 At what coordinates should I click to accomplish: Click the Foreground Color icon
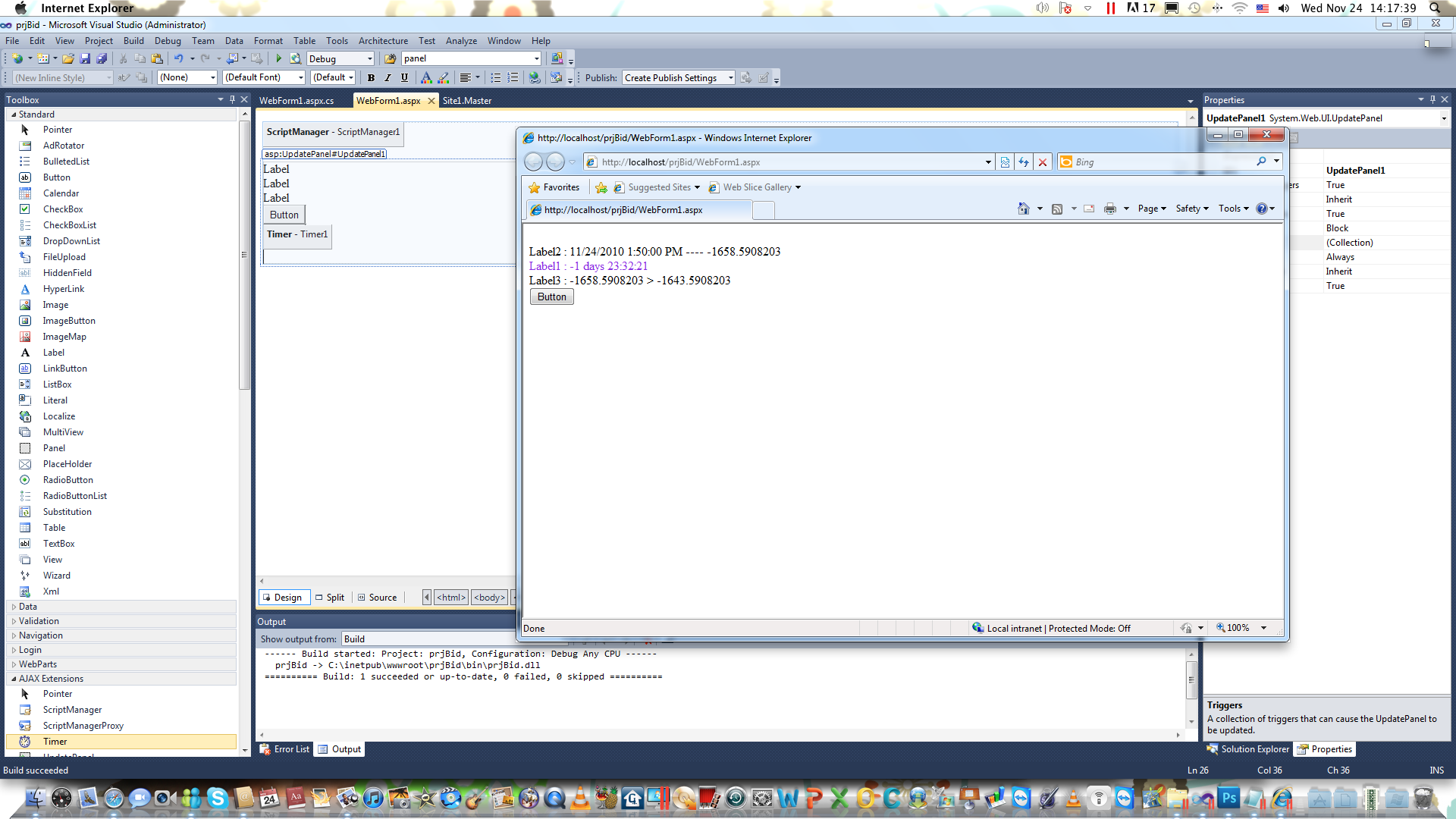(x=426, y=77)
